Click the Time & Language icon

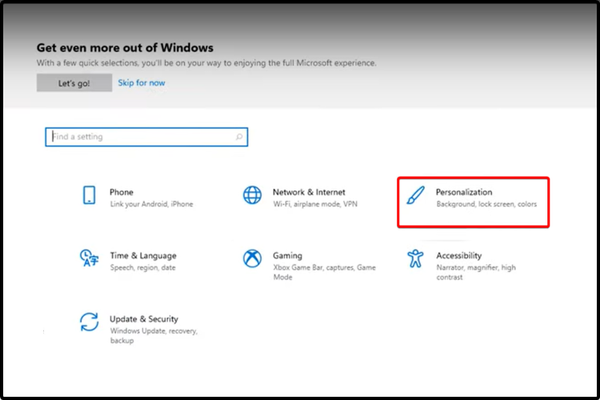(88, 260)
